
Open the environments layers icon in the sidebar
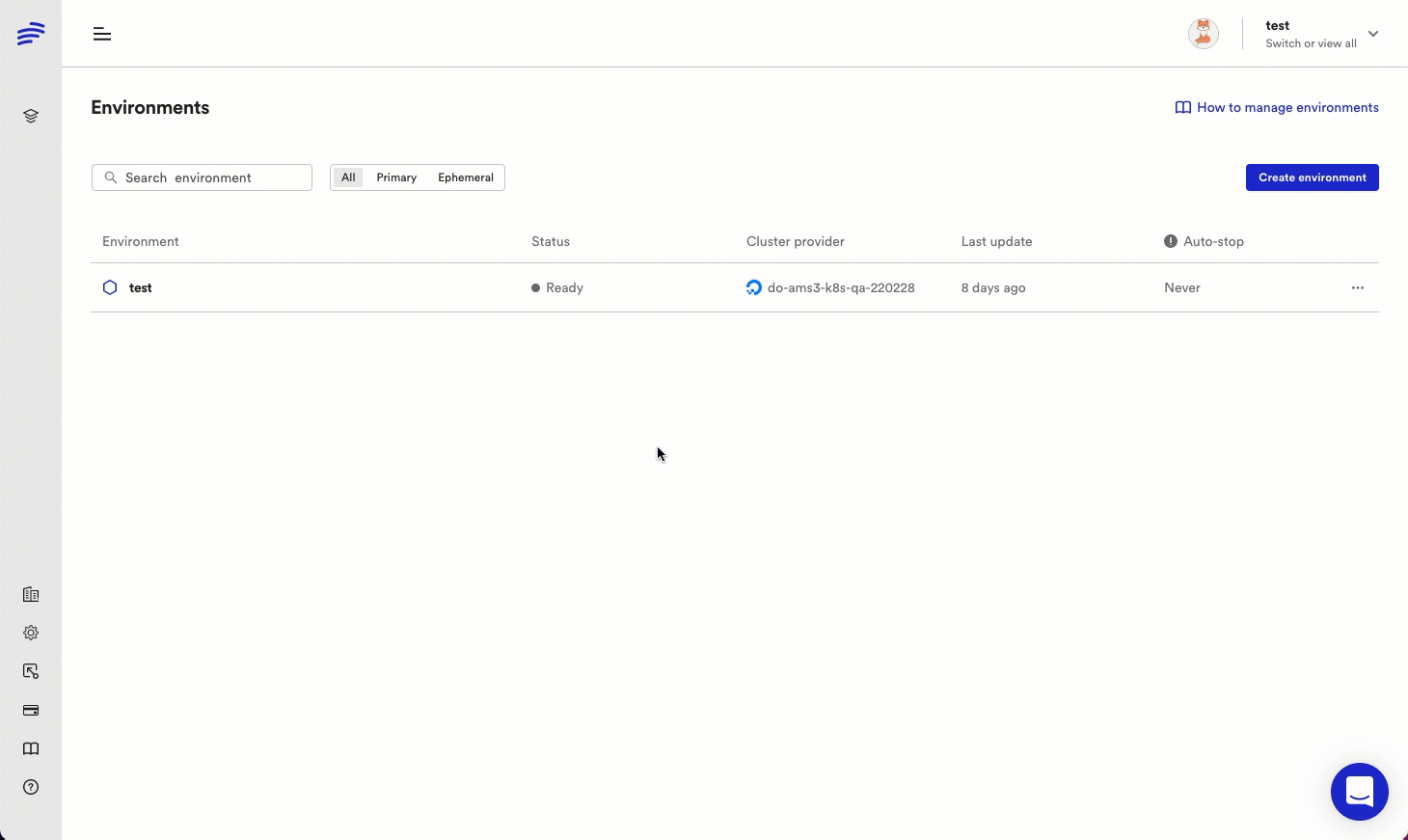[x=31, y=116]
